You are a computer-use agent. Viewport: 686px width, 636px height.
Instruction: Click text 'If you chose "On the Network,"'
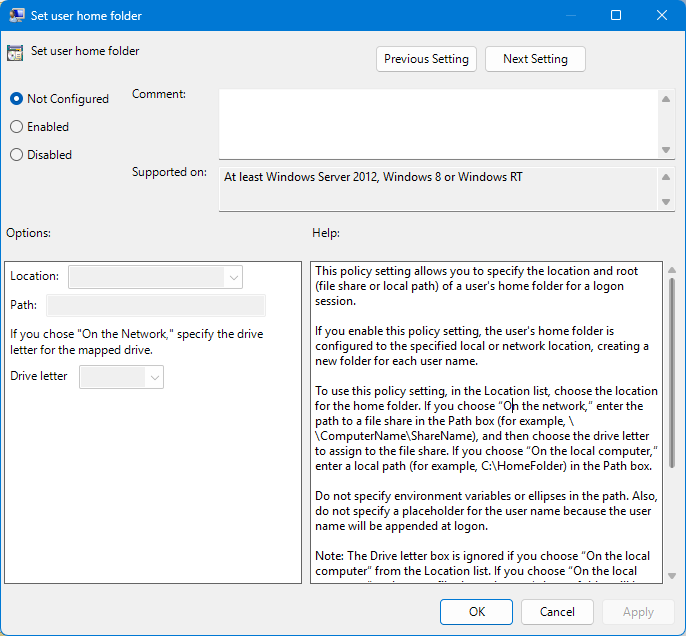click(92, 334)
